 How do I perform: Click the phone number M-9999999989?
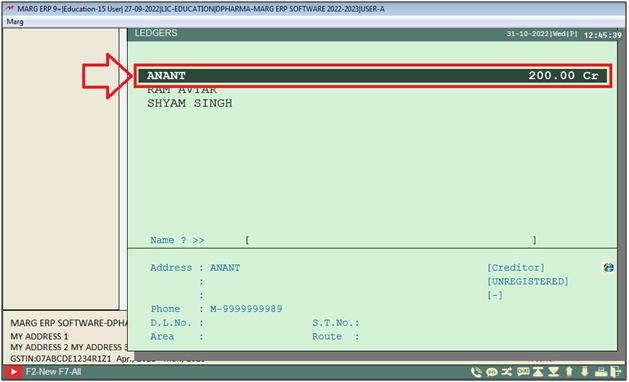(x=246, y=309)
